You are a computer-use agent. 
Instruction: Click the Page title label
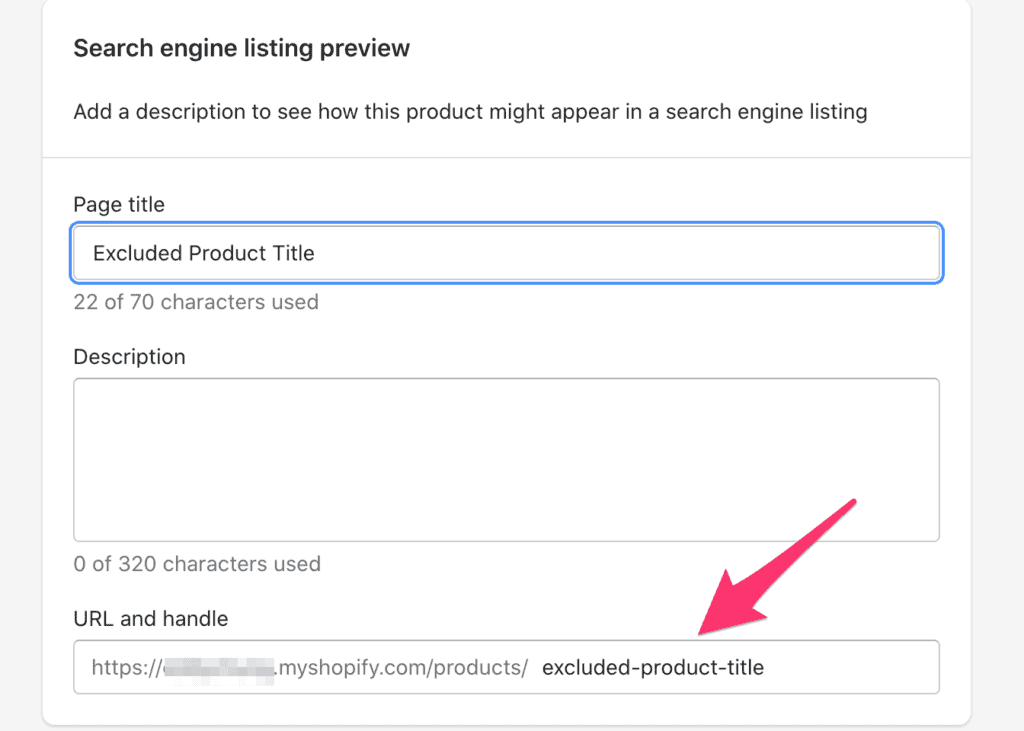pyautogui.click(x=118, y=204)
